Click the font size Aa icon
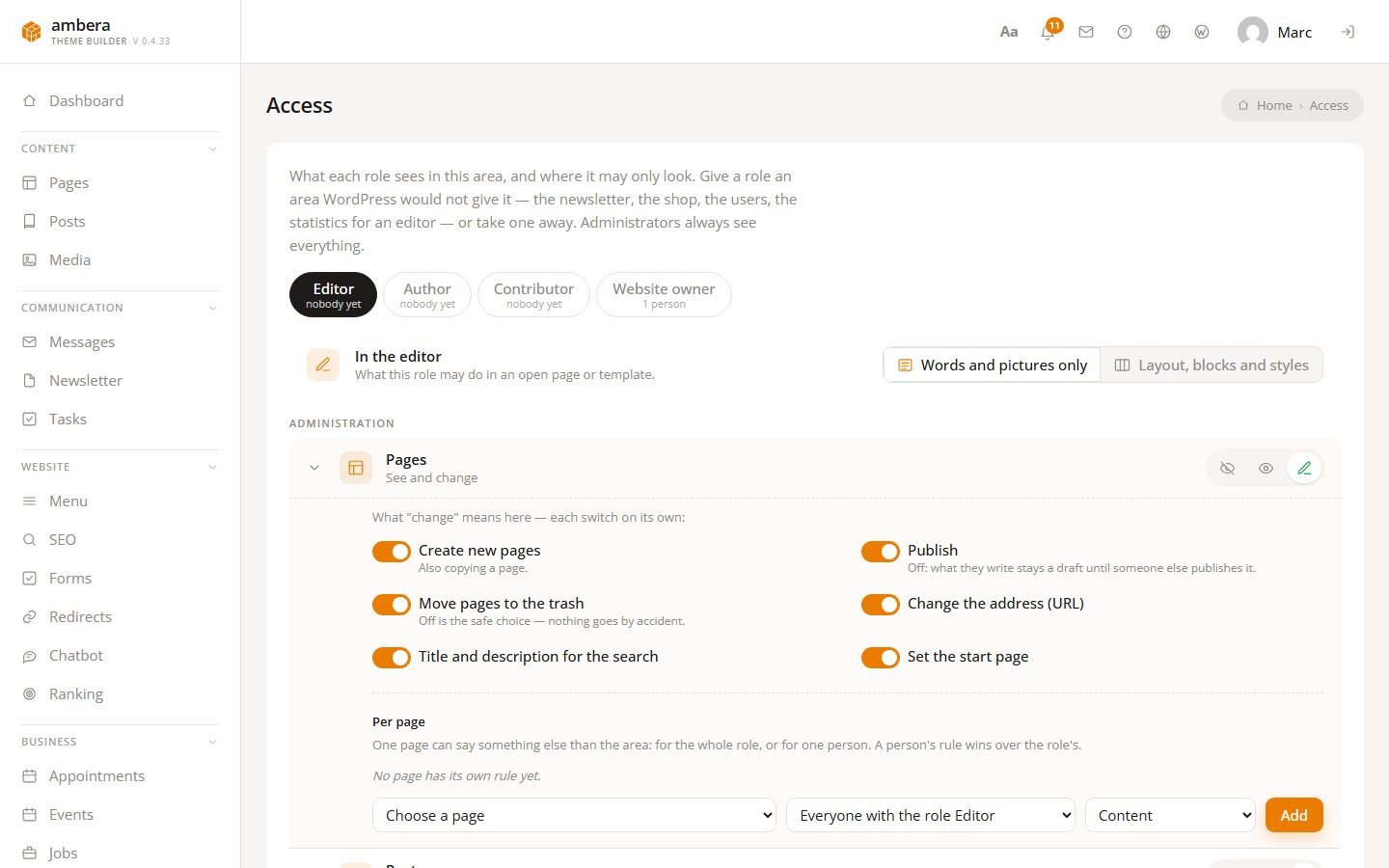Image resolution: width=1389 pixels, height=868 pixels. point(1009,32)
